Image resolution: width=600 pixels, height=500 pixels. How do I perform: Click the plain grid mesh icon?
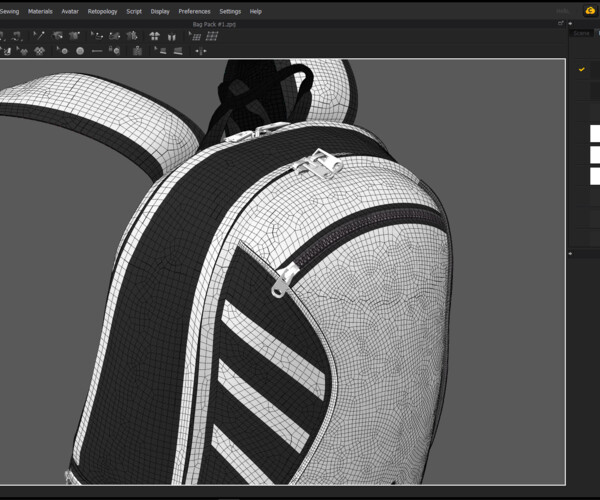click(x=212, y=36)
